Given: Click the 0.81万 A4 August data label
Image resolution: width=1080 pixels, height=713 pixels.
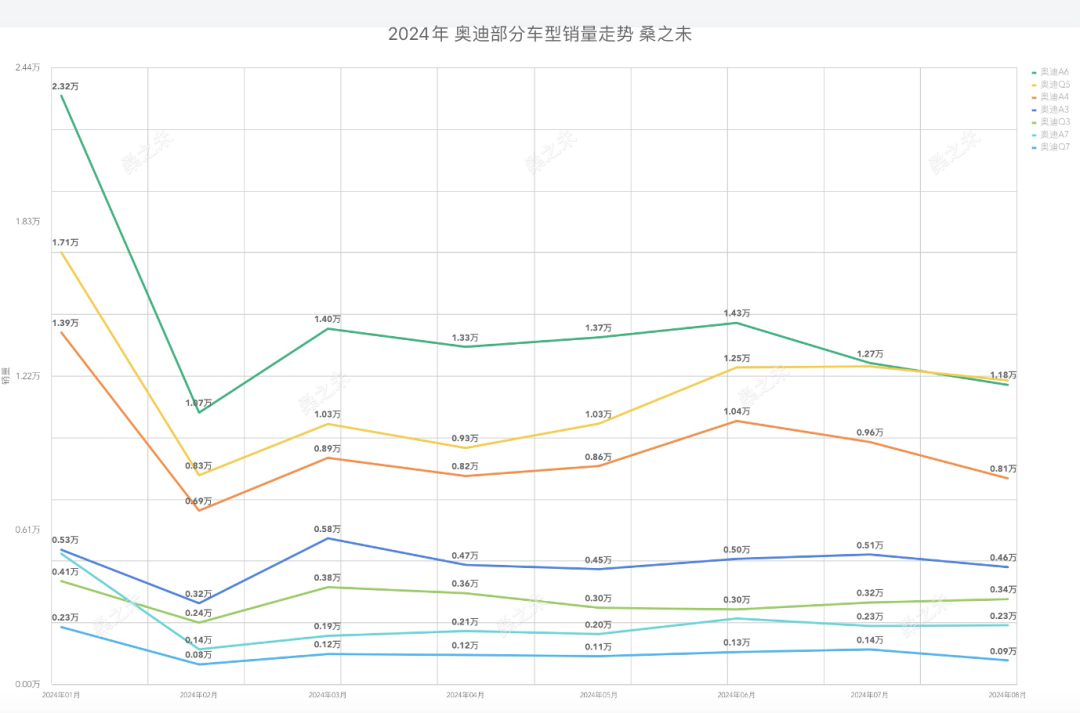Looking at the screenshot, I should click(x=1003, y=469).
